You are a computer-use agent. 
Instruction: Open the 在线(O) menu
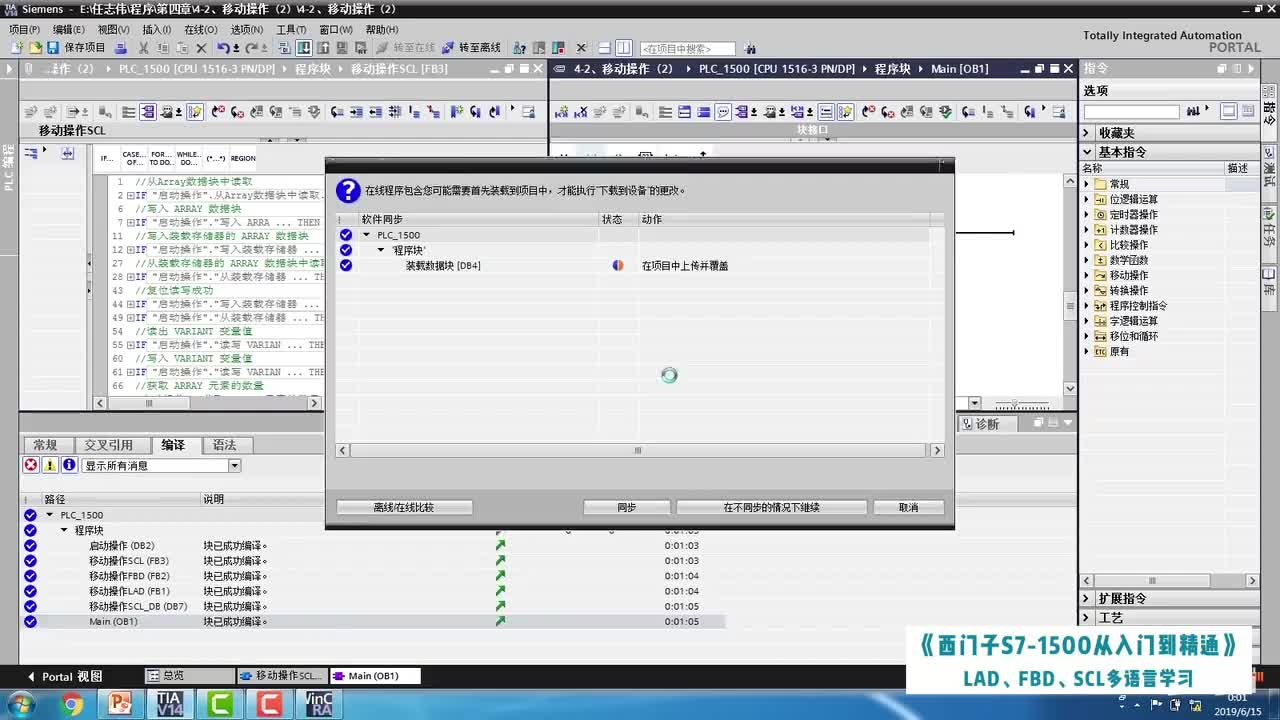(201, 30)
